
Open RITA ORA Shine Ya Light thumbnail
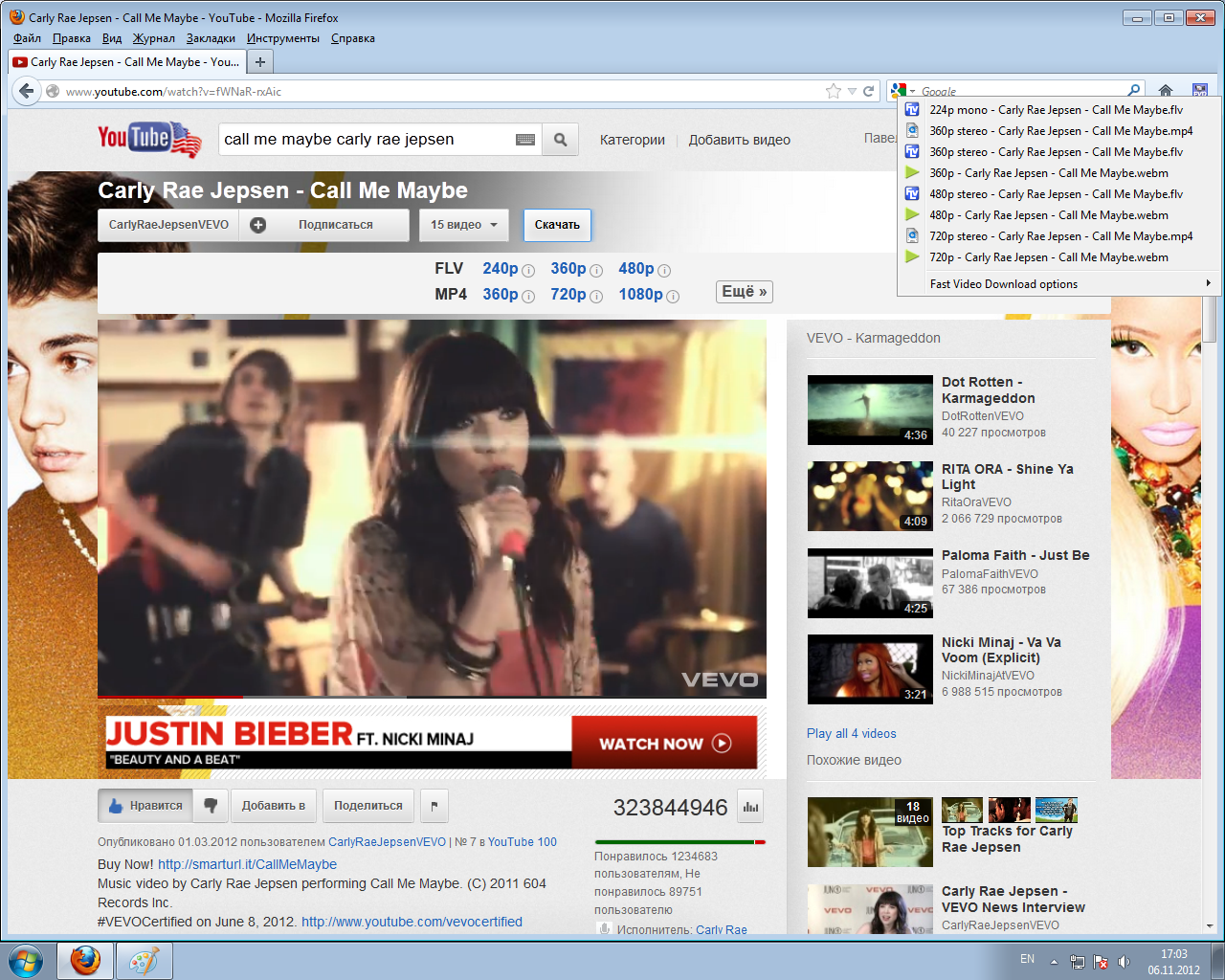point(870,497)
